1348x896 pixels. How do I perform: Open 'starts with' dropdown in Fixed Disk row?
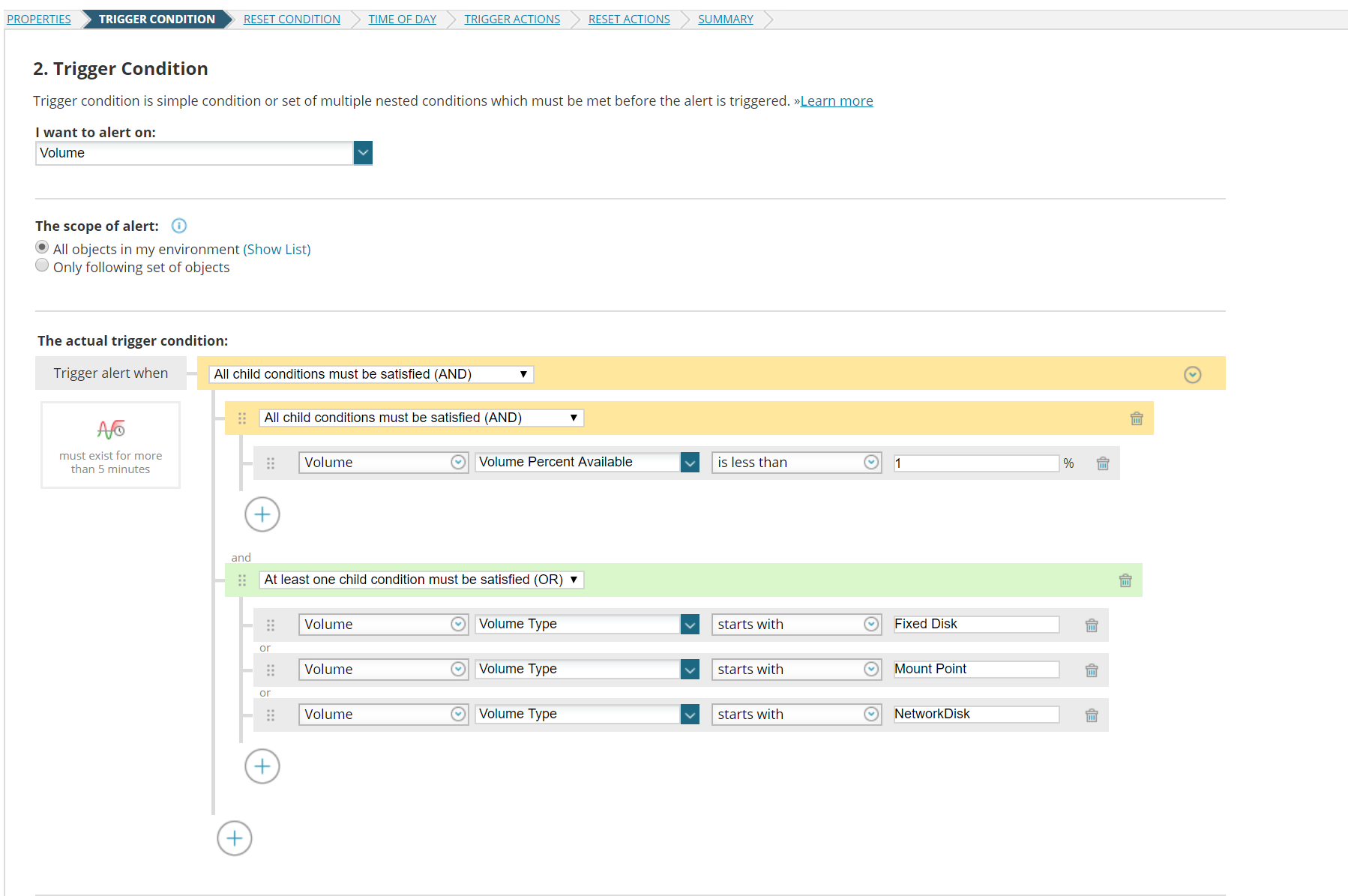click(796, 625)
